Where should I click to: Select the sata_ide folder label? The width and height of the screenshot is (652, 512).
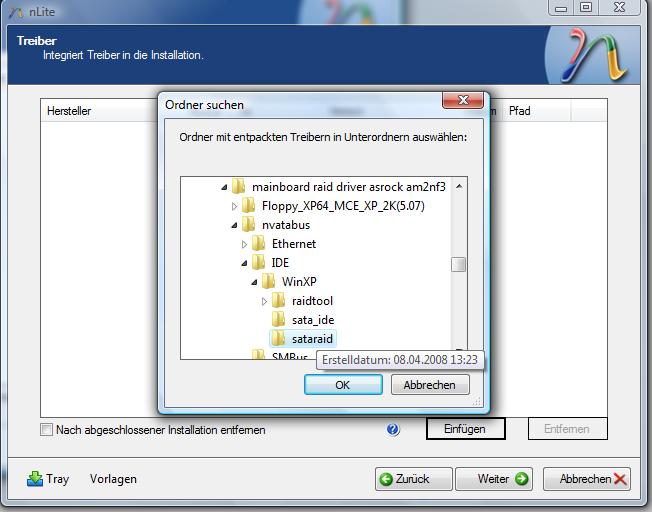(x=313, y=320)
